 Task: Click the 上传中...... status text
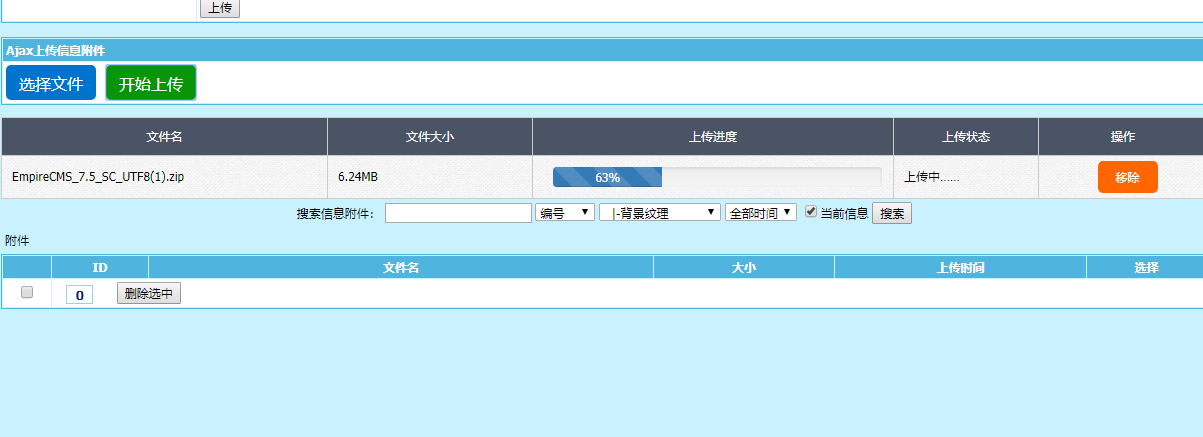pyautogui.click(x=932, y=177)
